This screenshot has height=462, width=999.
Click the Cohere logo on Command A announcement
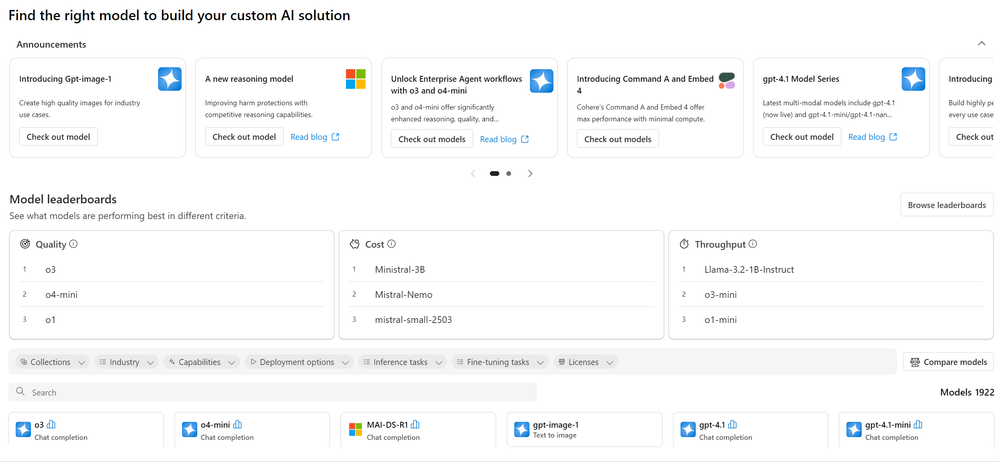(727, 80)
